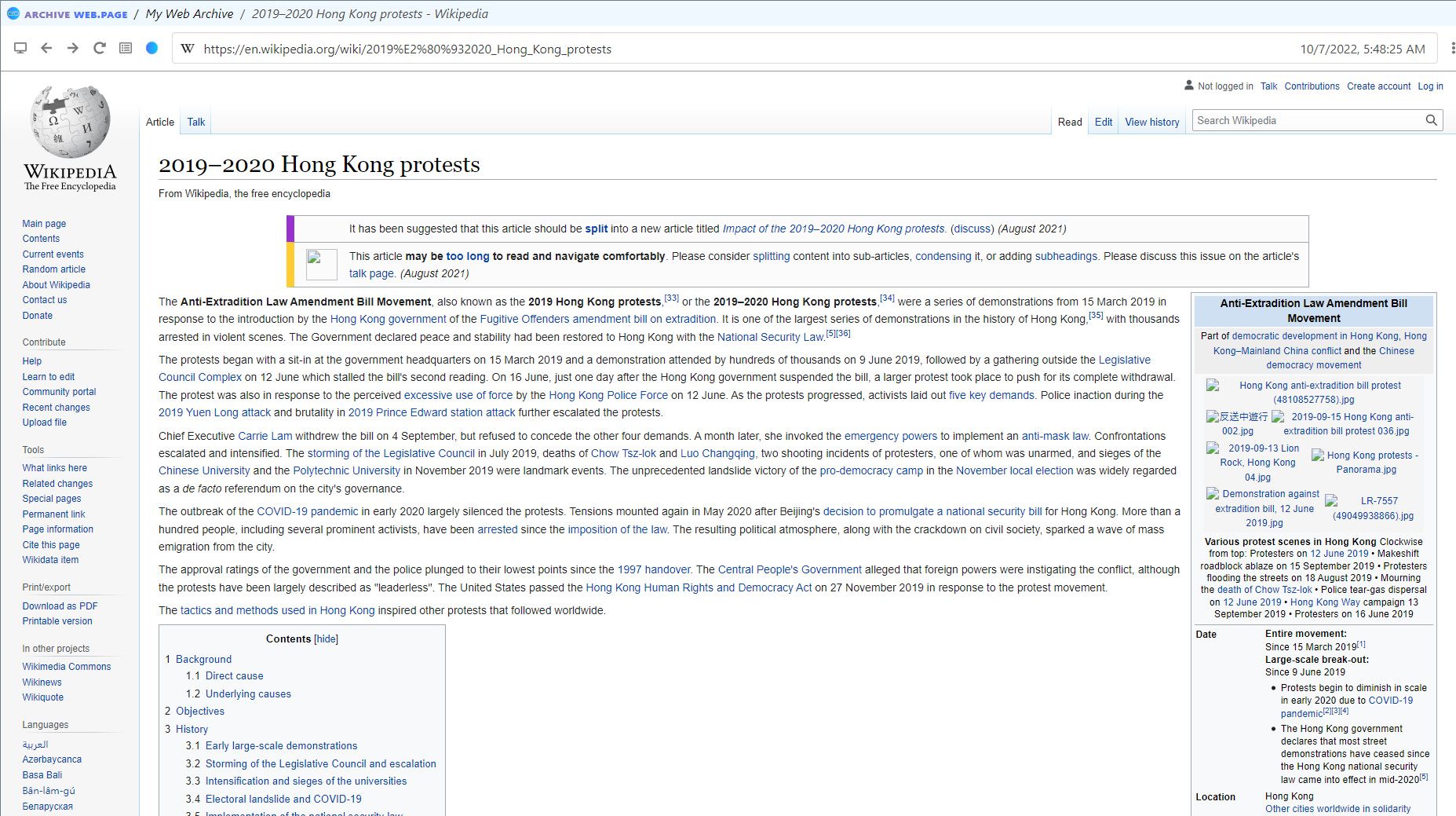
Task: Open Permanent link tool
Action: (53, 514)
